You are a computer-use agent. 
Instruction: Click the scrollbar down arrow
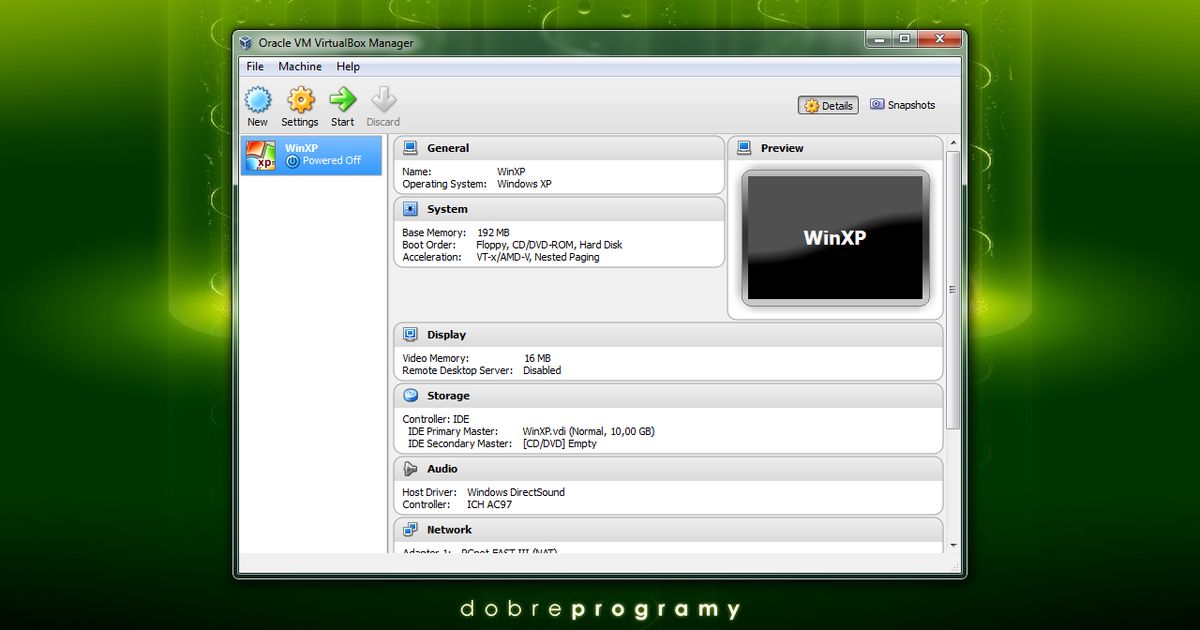953,545
